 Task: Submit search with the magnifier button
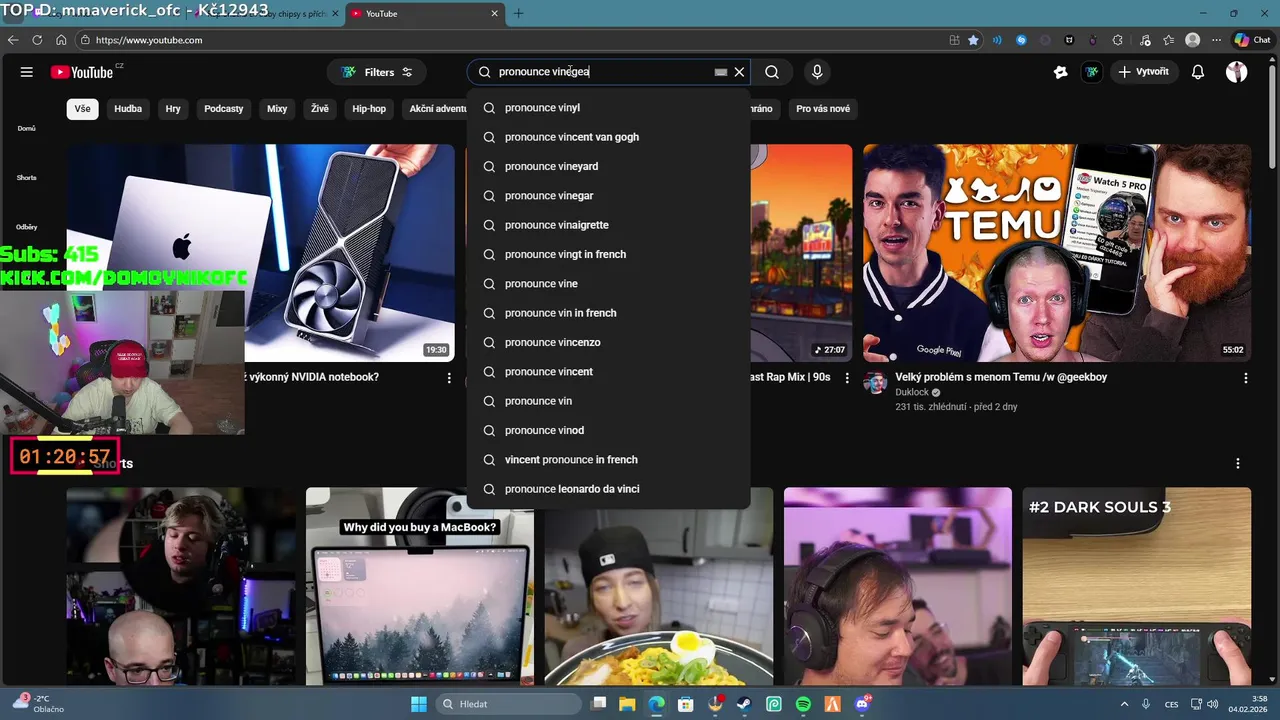(x=772, y=72)
